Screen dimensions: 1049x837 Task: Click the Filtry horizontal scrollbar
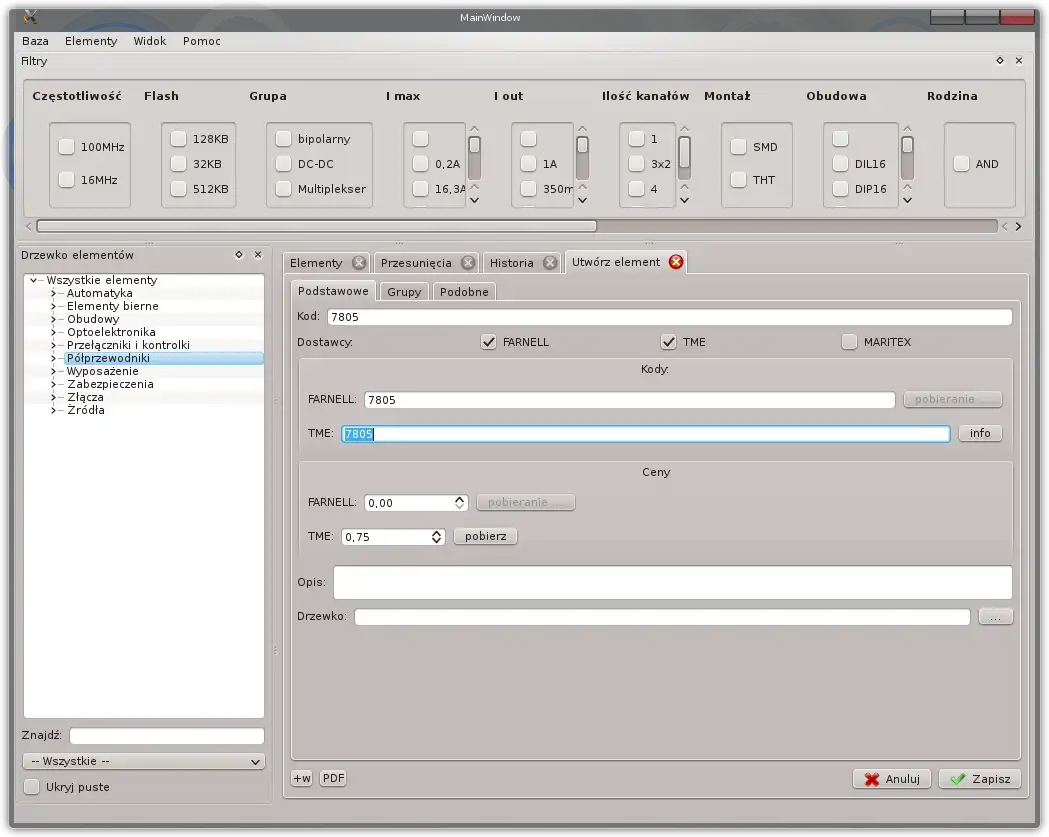pyautogui.click(x=316, y=226)
